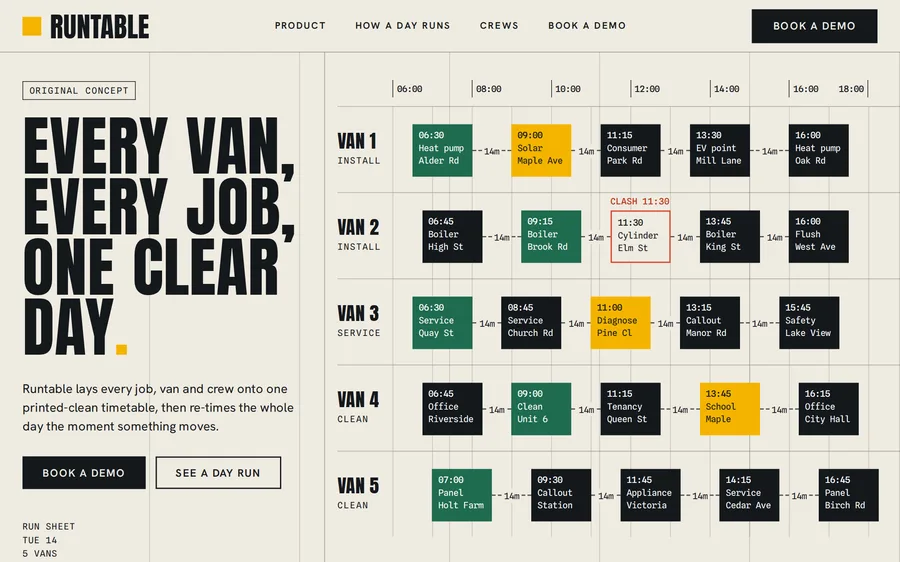Click the 12:00 timeline header marker

tap(646, 89)
